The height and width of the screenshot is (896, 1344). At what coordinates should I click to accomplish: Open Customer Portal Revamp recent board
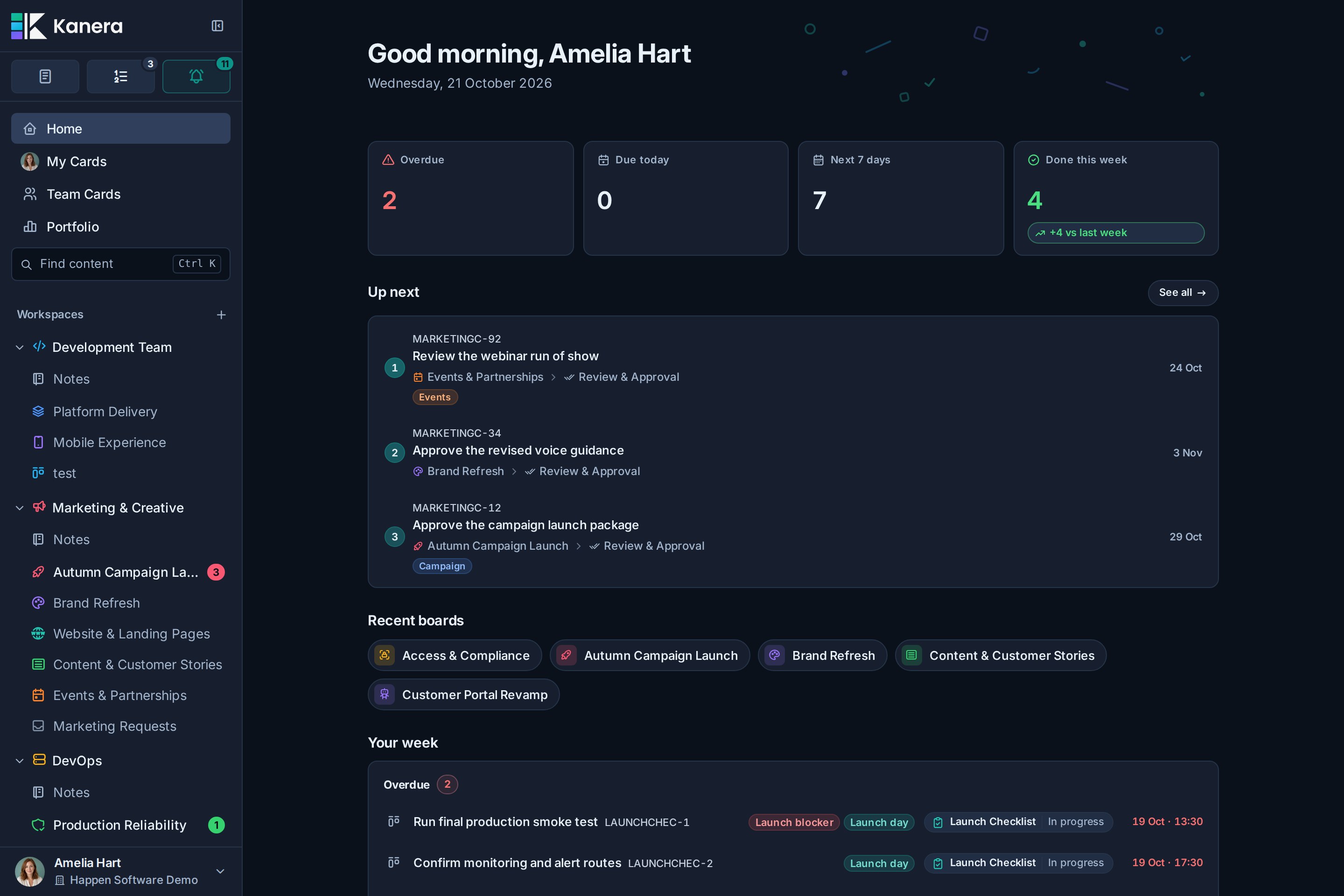463,694
